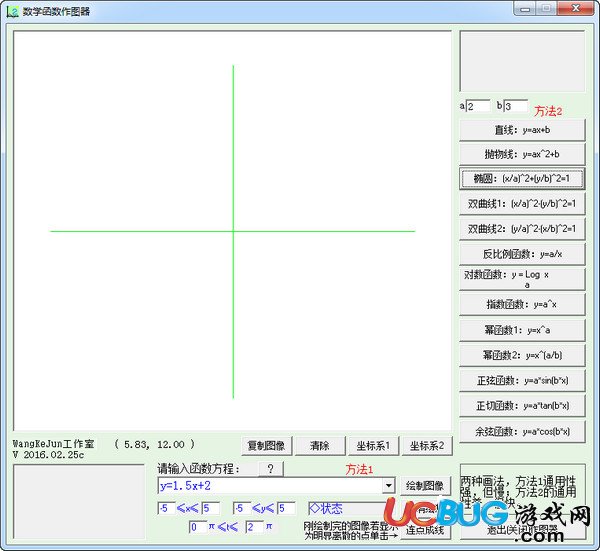Viewport: 600px width, 551px height.
Task: Close the 数学函数作图器 window
Action: (x=576, y=8)
